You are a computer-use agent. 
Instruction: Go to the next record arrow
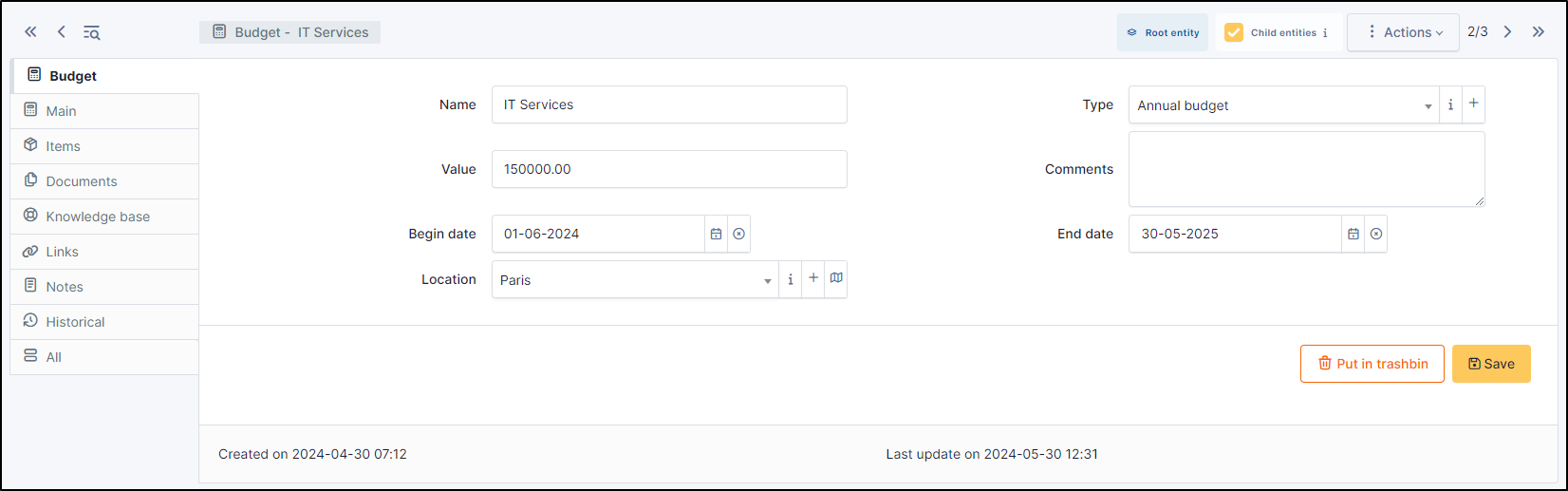point(1507,32)
